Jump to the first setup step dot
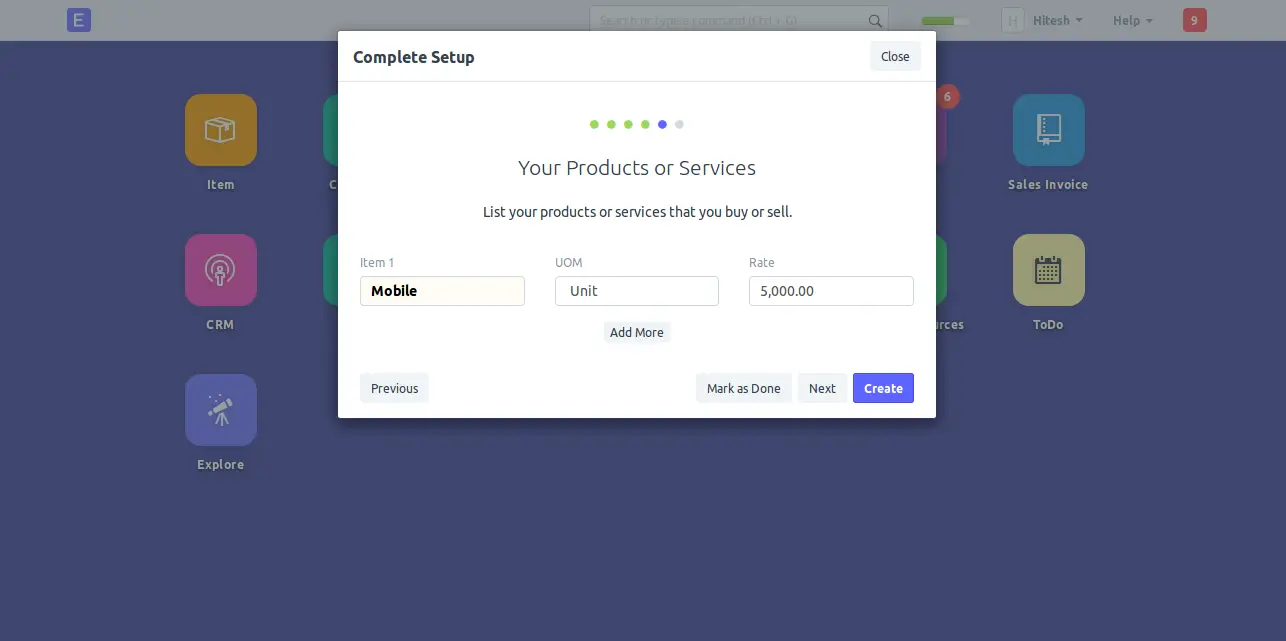The height and width of the screenshot is (641, 1286). pyautogui.click(x=594, y=125)
